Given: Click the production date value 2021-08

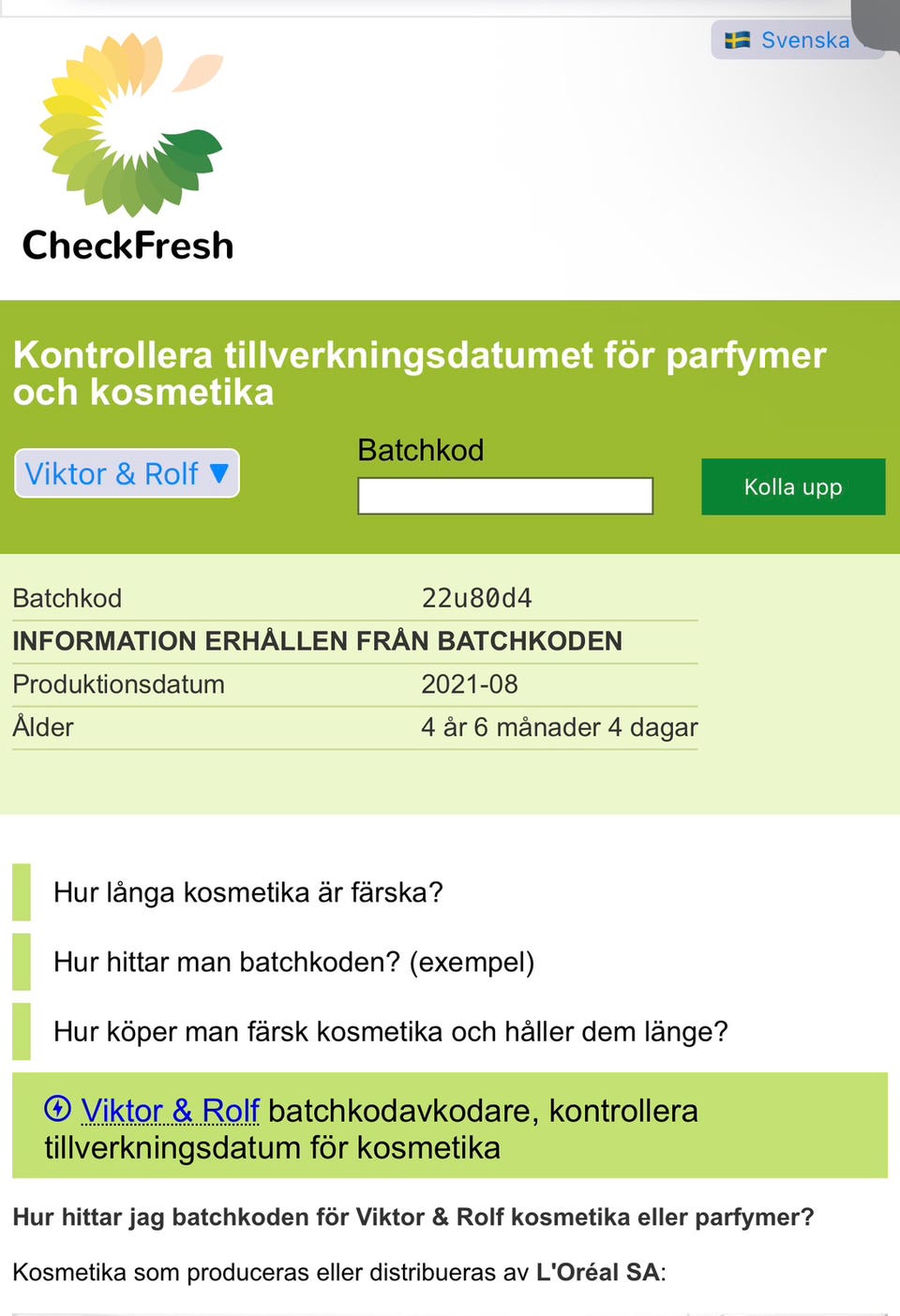Looking at the screenshot, I should (x=469, y=684).
